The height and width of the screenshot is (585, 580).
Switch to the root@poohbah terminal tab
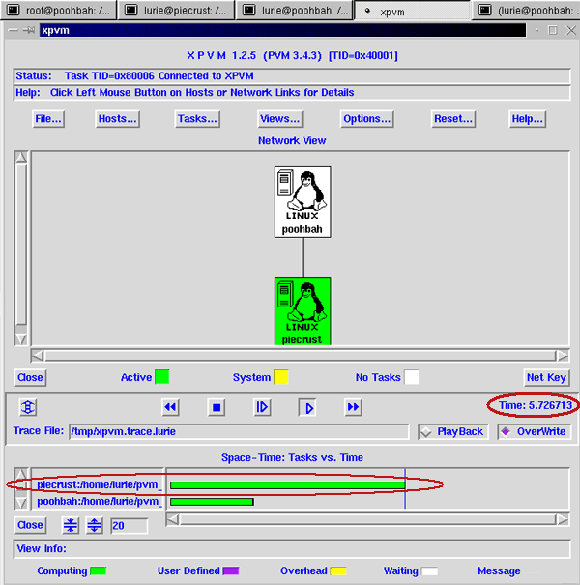59,10
